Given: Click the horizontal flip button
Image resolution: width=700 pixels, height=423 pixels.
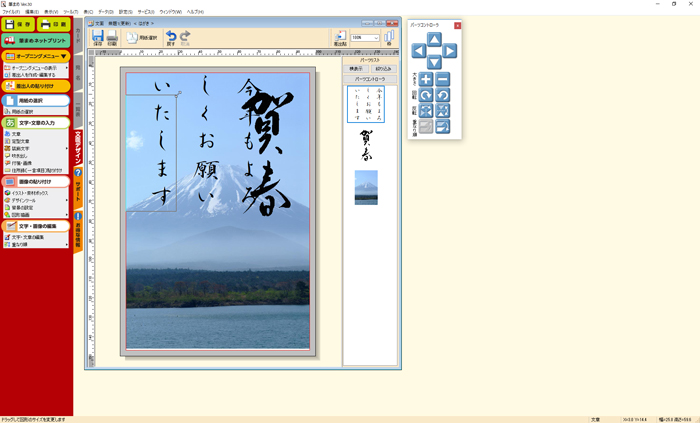Looking at the screenshot, I should tap(426, 110).
